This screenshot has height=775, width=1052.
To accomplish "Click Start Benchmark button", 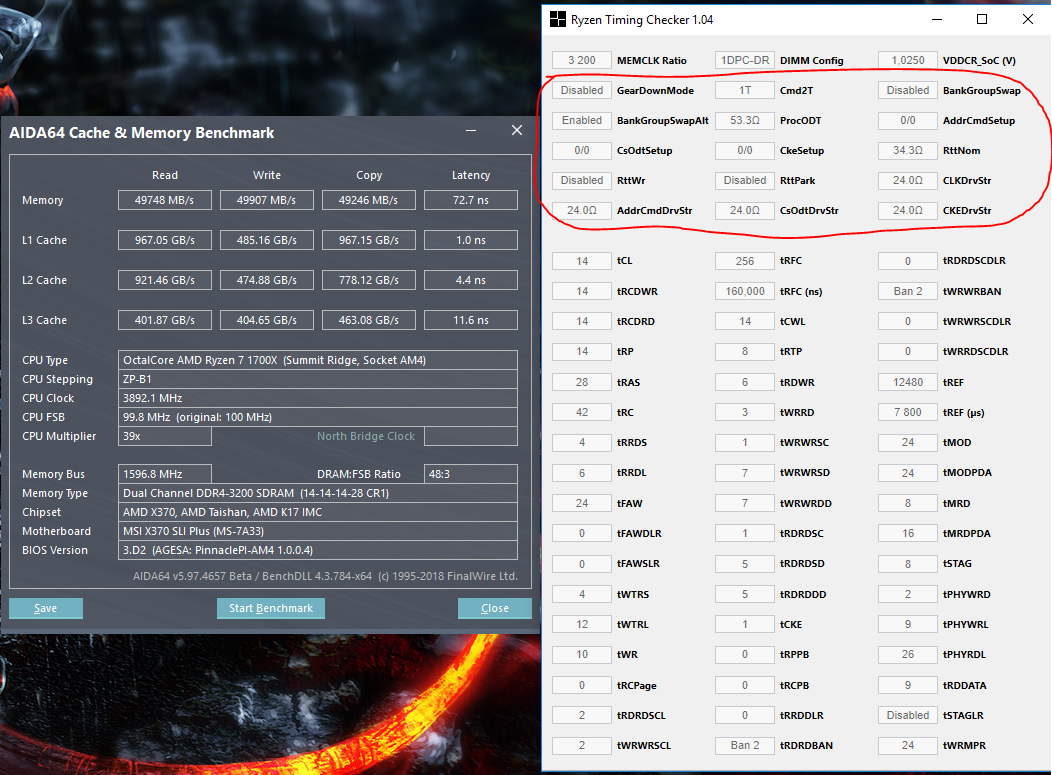I will point(271,608).
